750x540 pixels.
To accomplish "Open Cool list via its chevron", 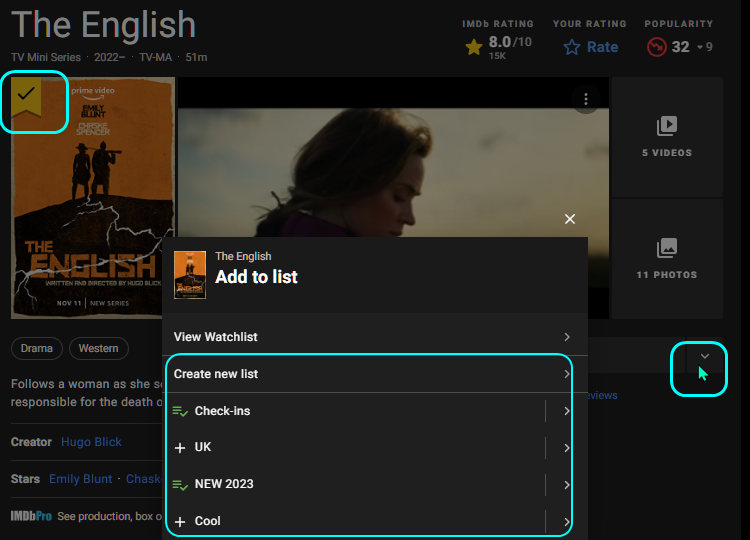I will pyautogui.click(x=567, y=521).
